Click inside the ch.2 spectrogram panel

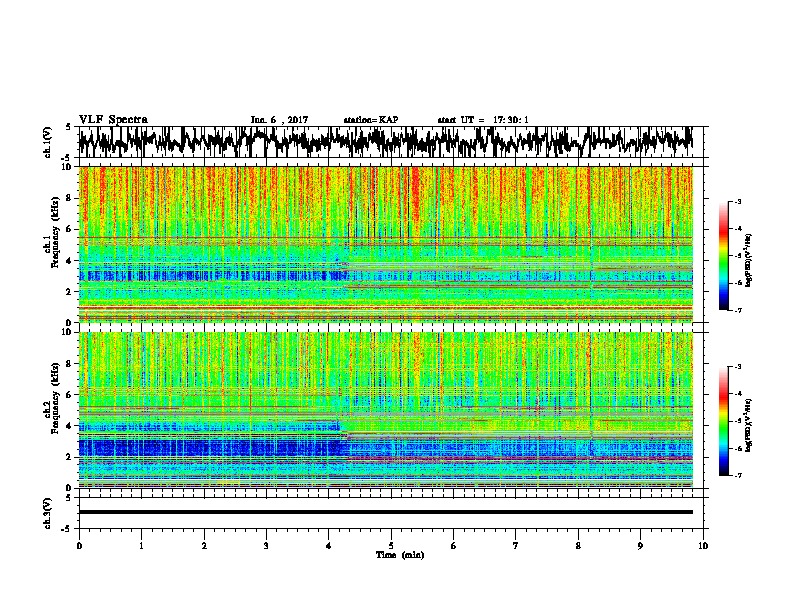tap(385, 410)
